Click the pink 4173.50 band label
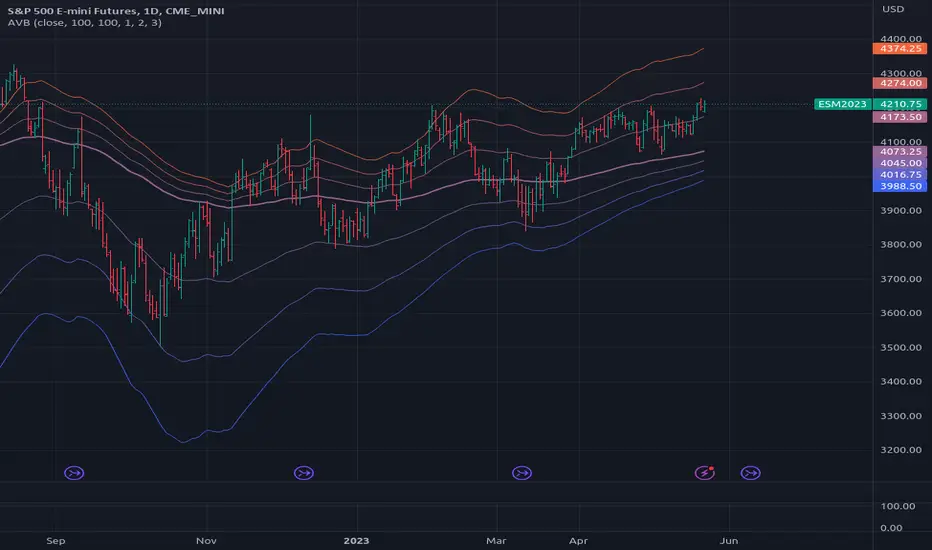932x550 pixels. point(900,117)
